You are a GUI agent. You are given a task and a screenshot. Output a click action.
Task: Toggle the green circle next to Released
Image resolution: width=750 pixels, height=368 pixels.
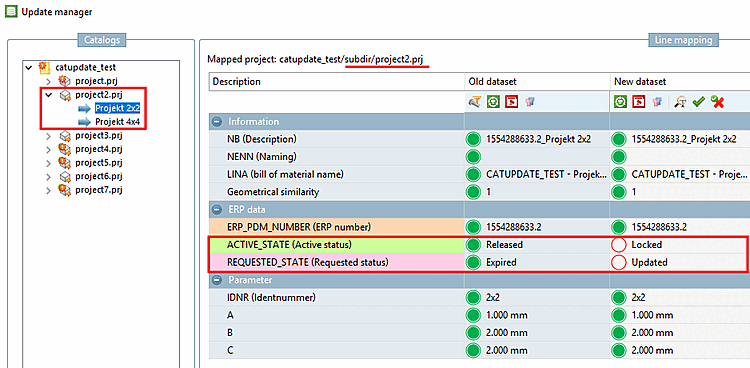(474, 245)
